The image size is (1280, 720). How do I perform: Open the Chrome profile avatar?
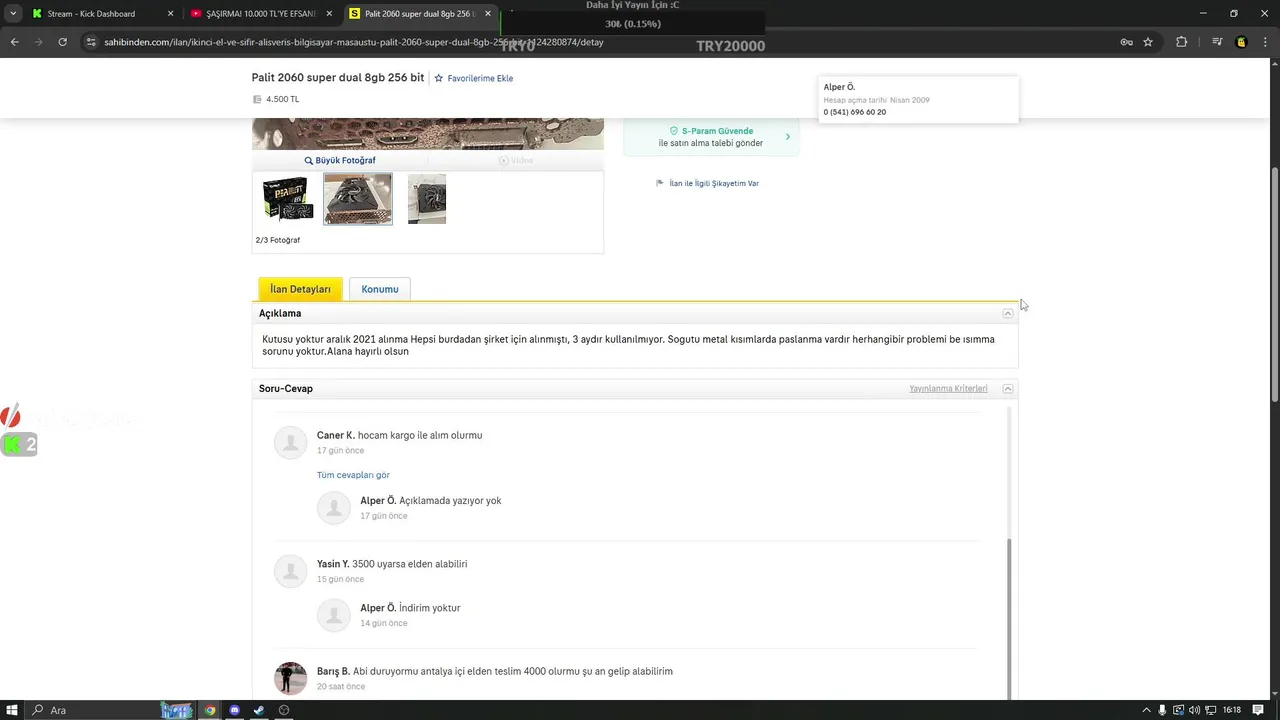1241,42
